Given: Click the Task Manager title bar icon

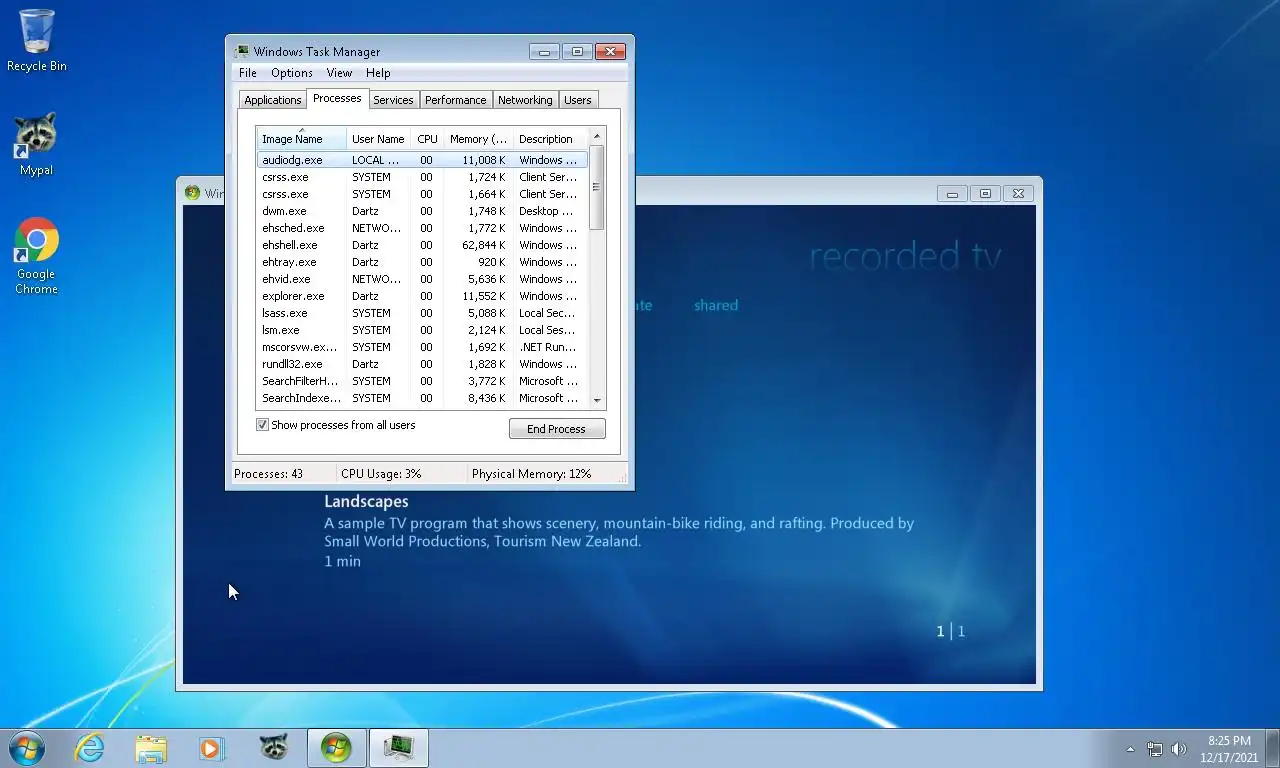Looking at the screenshot, I should coord(242,51).
